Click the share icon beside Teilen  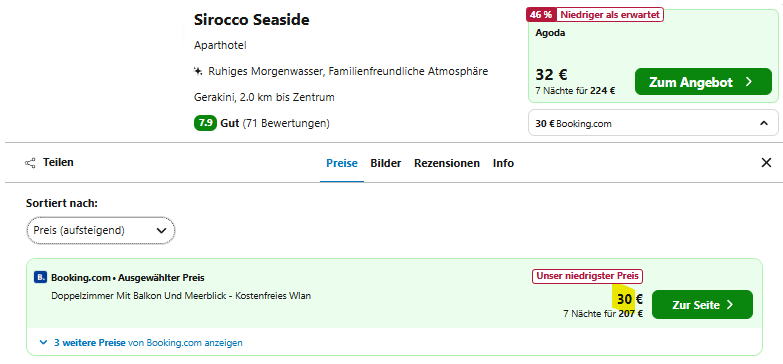(30, 163)
